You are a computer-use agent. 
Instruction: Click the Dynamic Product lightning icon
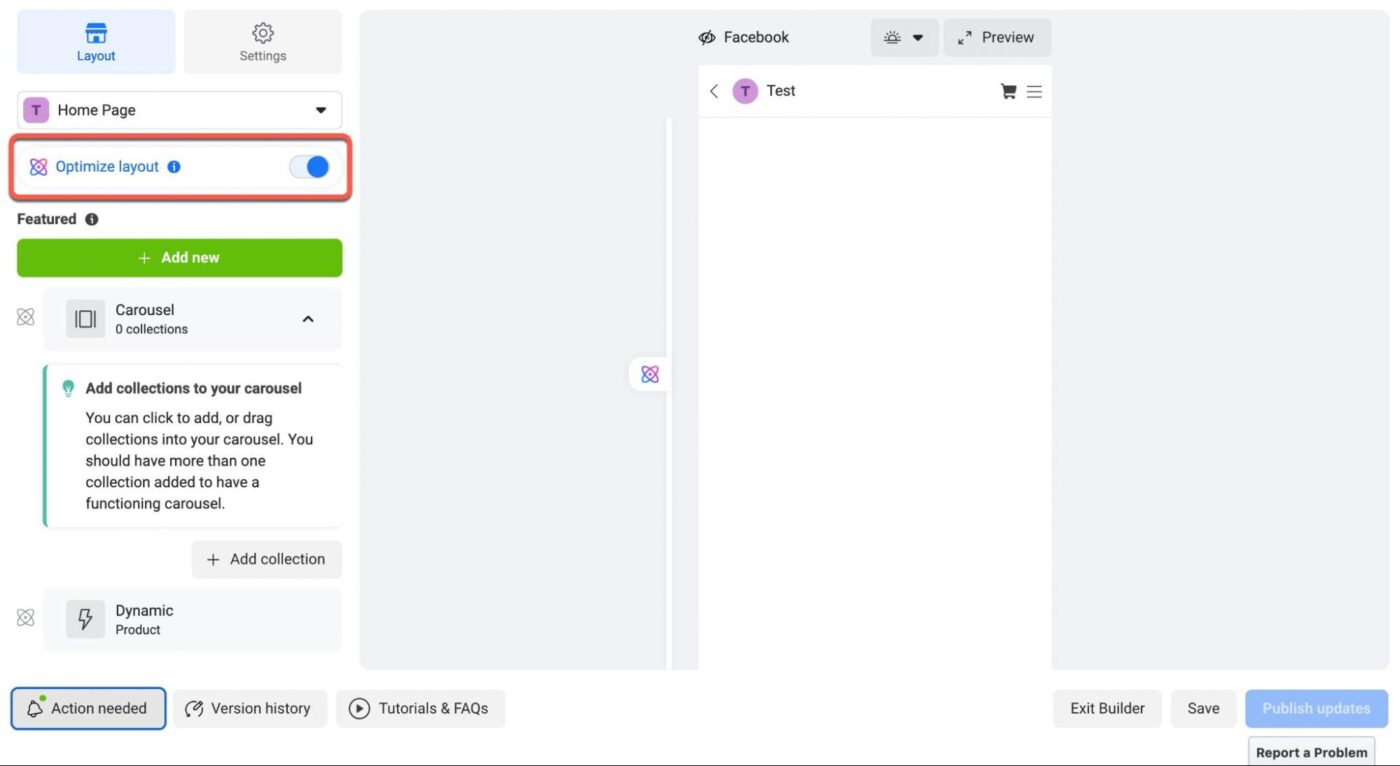84,618
